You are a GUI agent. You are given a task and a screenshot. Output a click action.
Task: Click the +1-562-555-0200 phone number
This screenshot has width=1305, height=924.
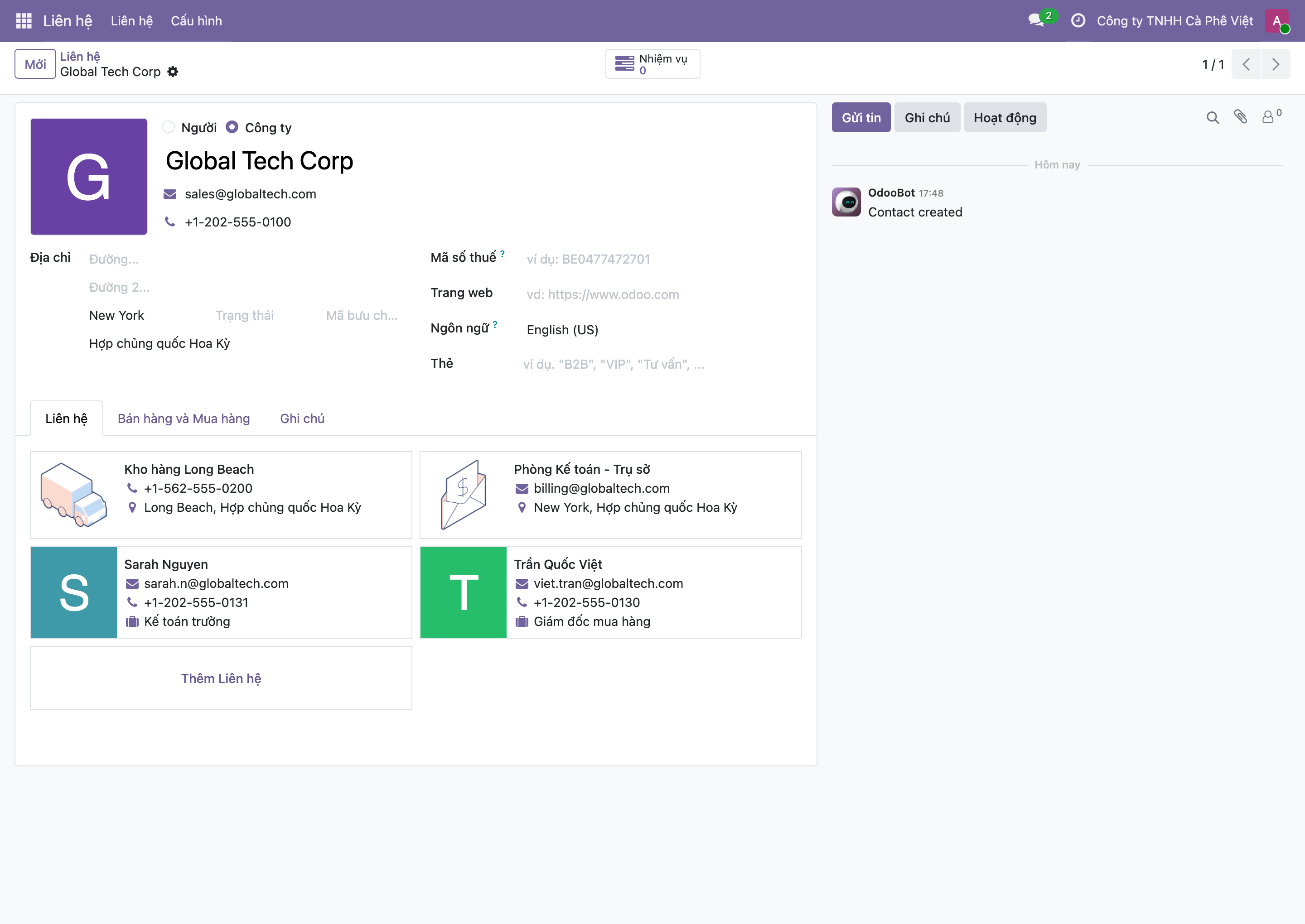click(198, 489)
